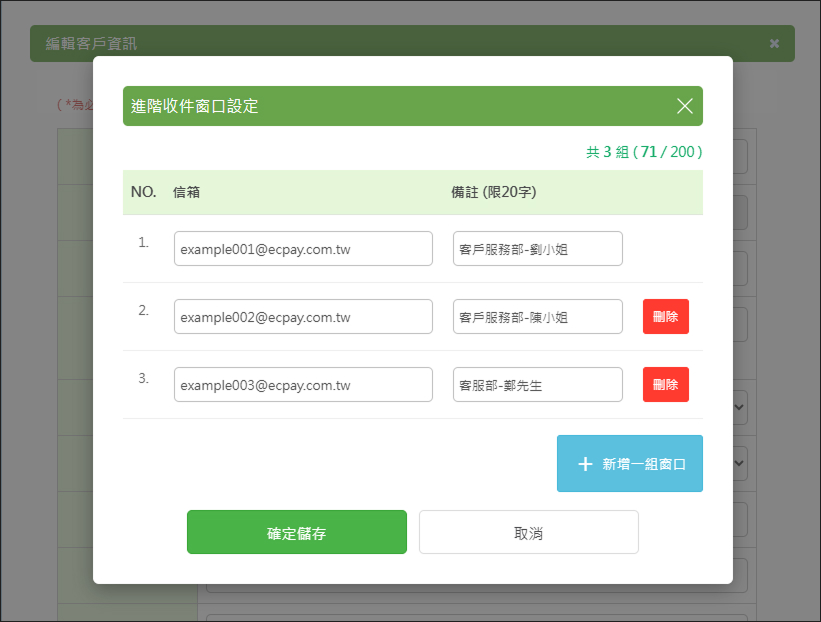Cancel changes with 取消 button
821x622 pixels.
coord(529,532)
